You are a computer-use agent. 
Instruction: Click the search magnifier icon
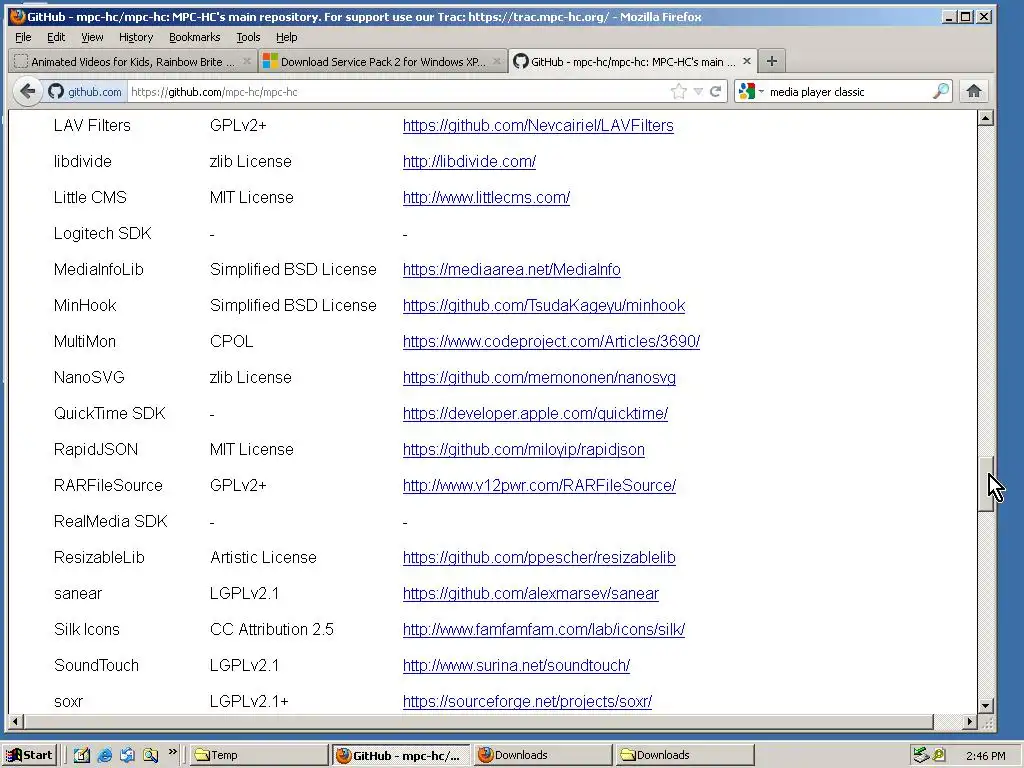click(x=940, y=91)
